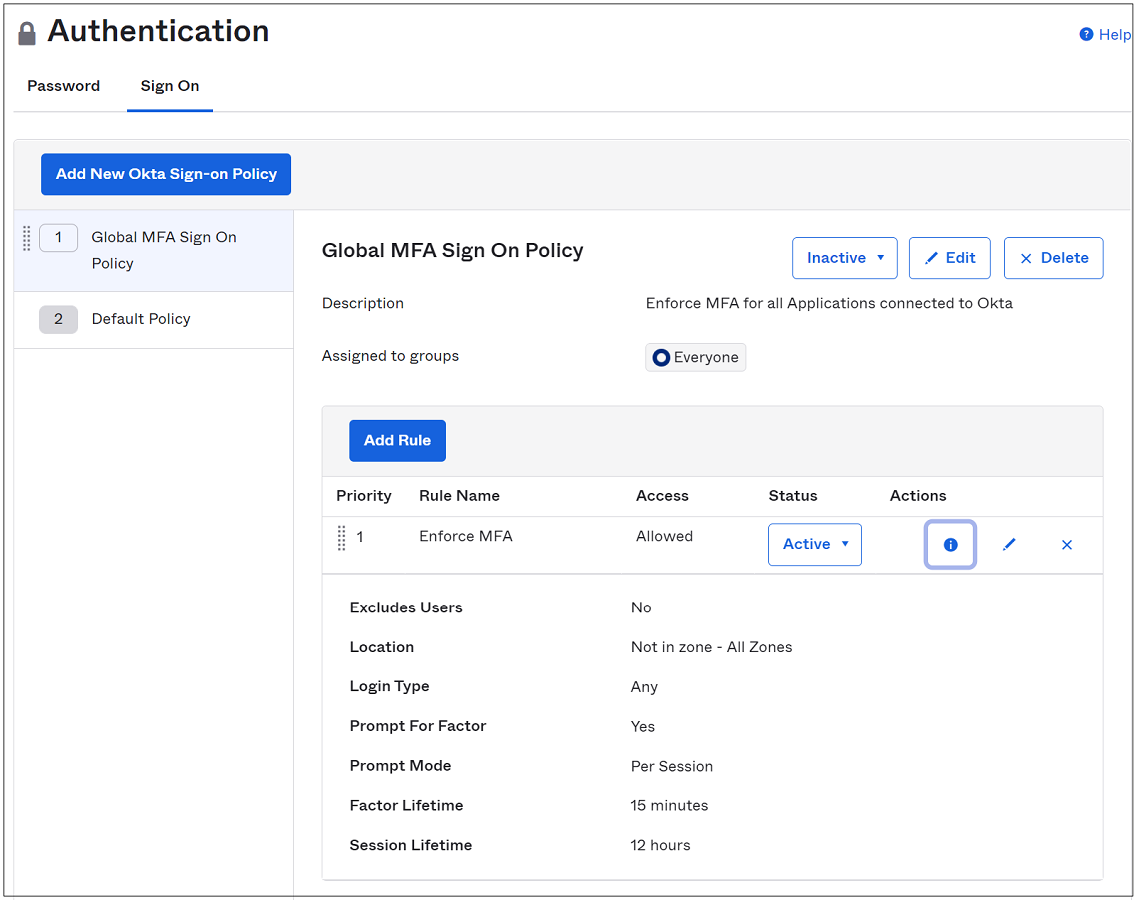Screen dimensions: 1134x900
Task: Select Default Policy in the policy list
Action: 141,319
